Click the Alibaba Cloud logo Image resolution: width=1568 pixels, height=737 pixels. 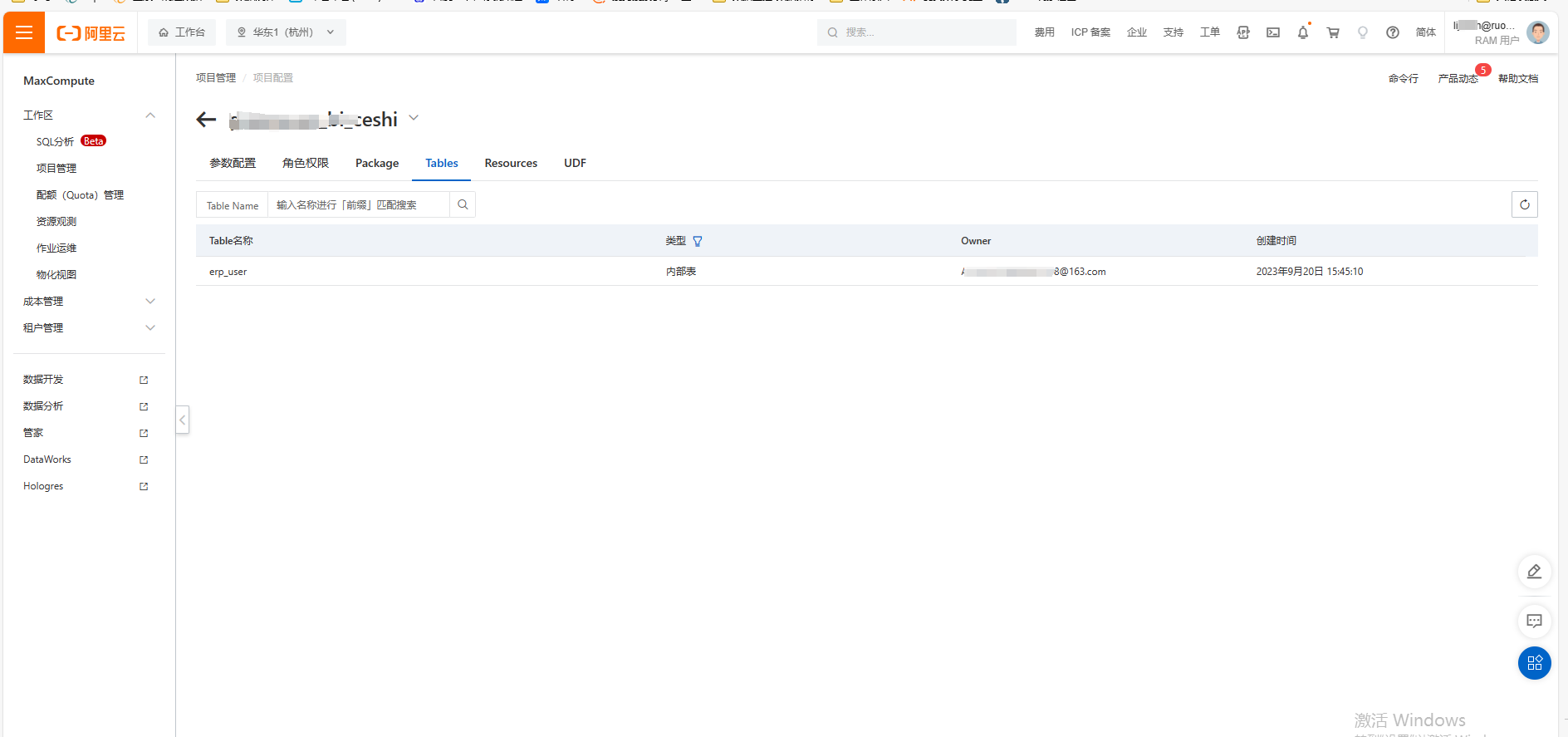click(91, 33)
